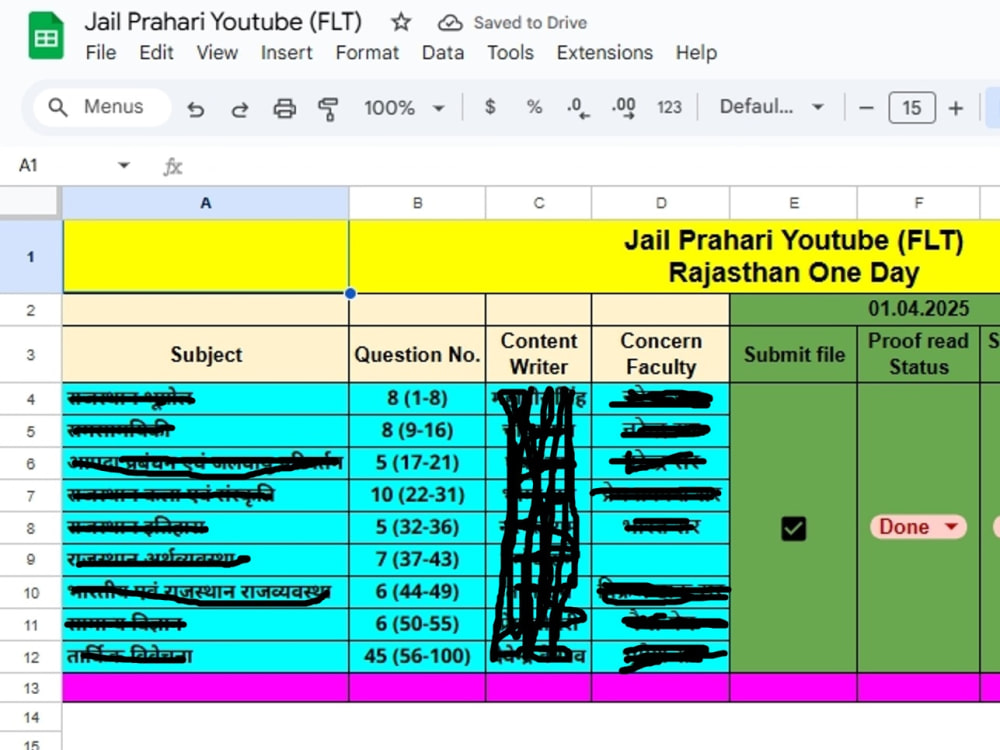Decrease the font size

pos(866,108)
